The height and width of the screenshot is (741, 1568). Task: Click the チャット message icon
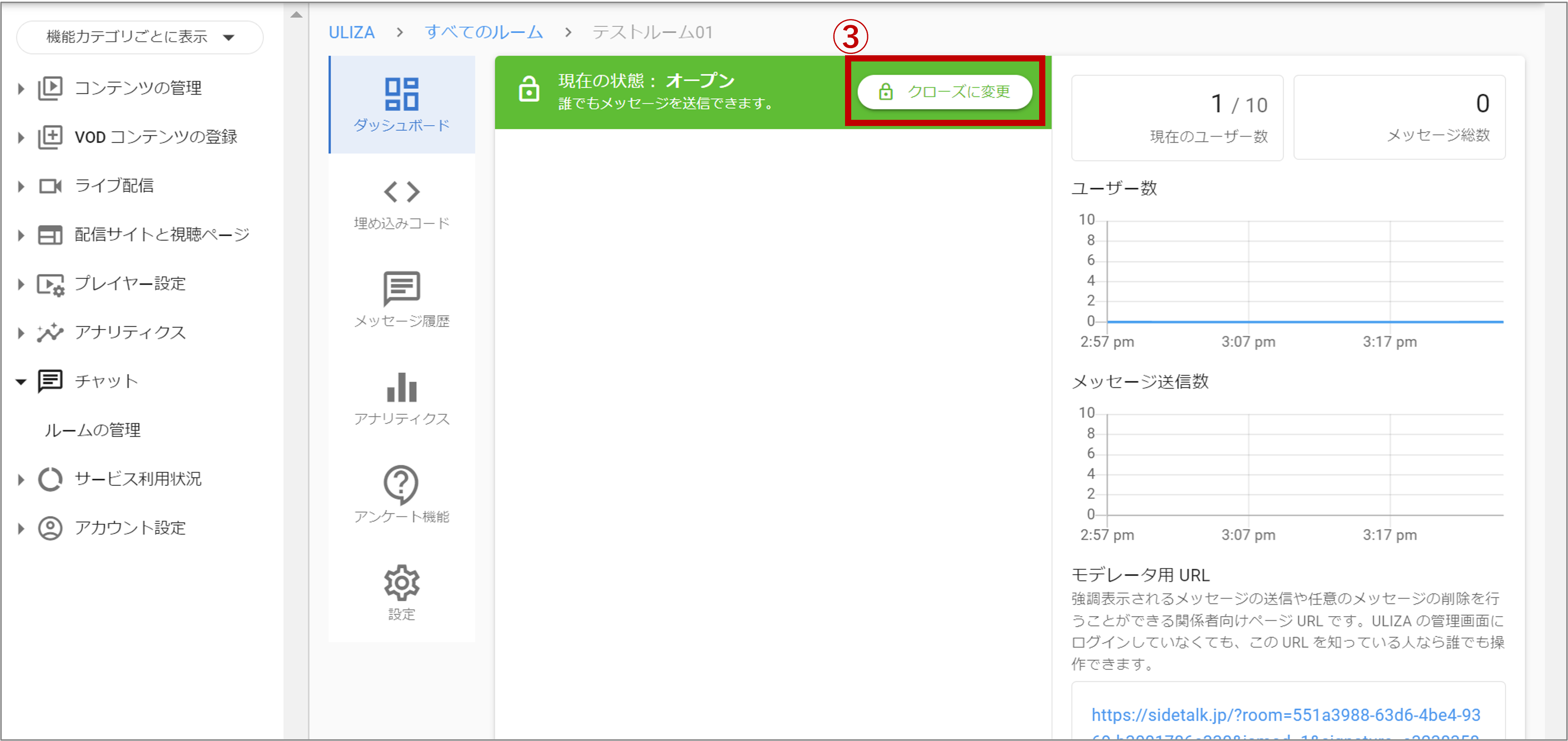pos(50,382)
